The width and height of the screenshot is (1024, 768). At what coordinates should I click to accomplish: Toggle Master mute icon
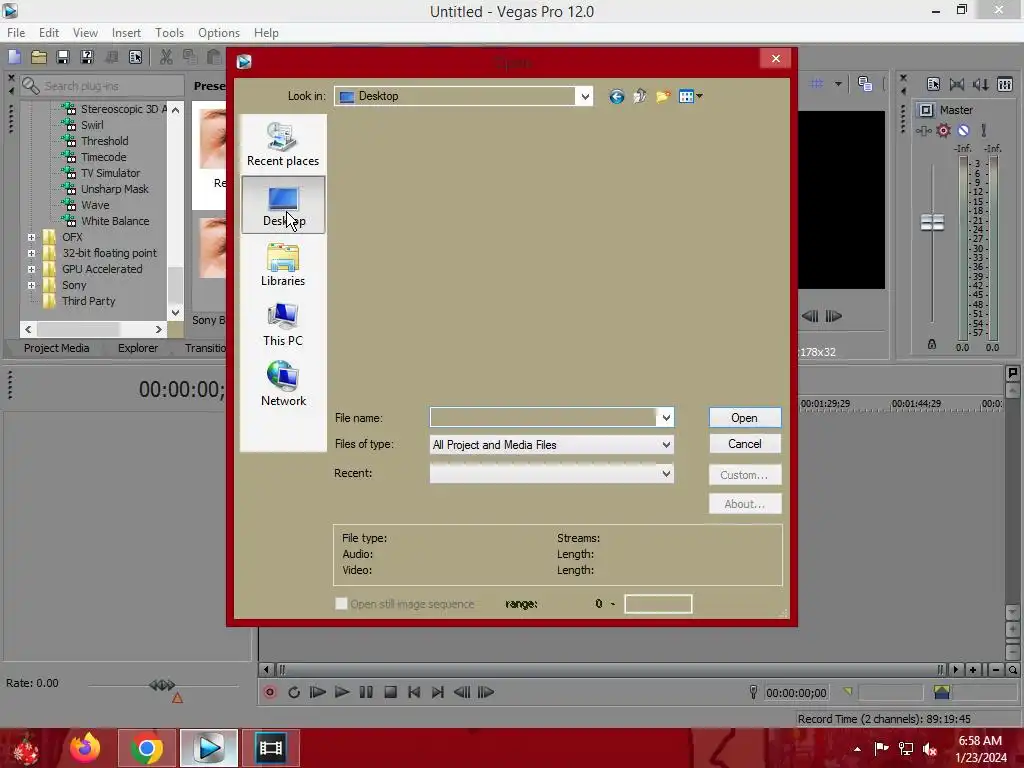point(963,131)
